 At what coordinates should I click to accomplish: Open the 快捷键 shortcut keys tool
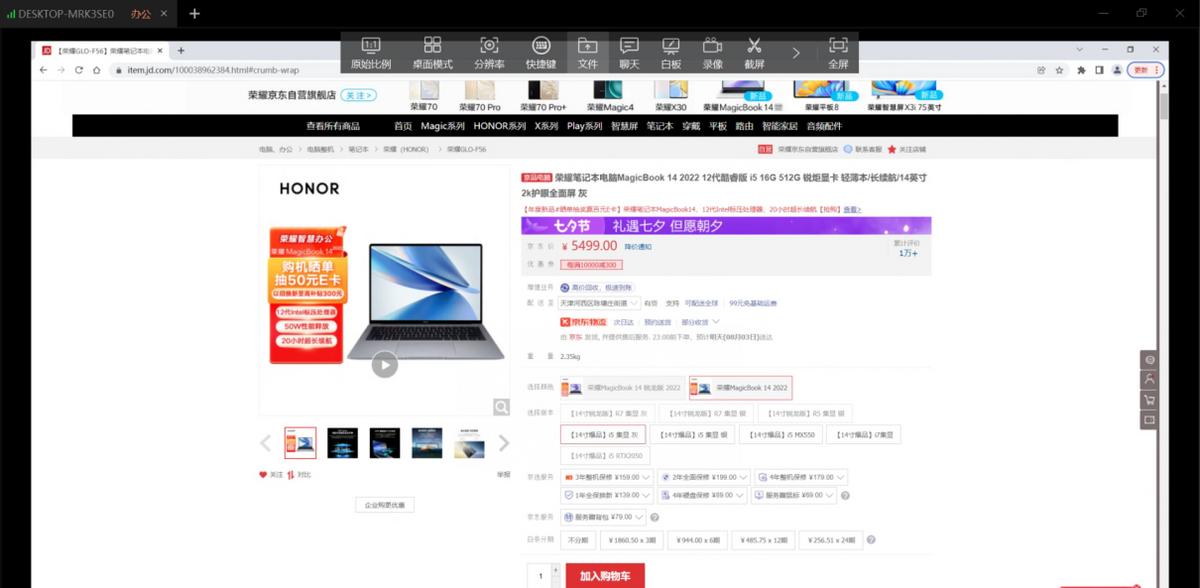(541, 53)
